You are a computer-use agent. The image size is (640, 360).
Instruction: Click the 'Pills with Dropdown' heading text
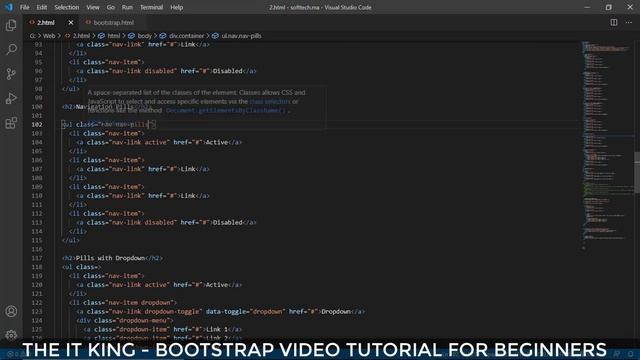tap(110, 258)
